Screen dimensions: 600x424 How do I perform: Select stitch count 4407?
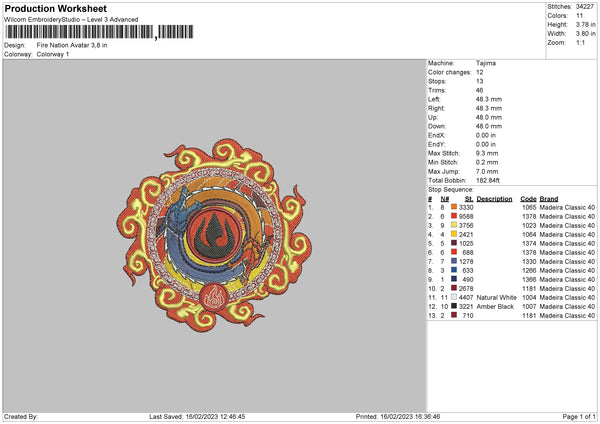tap(466, 297)
